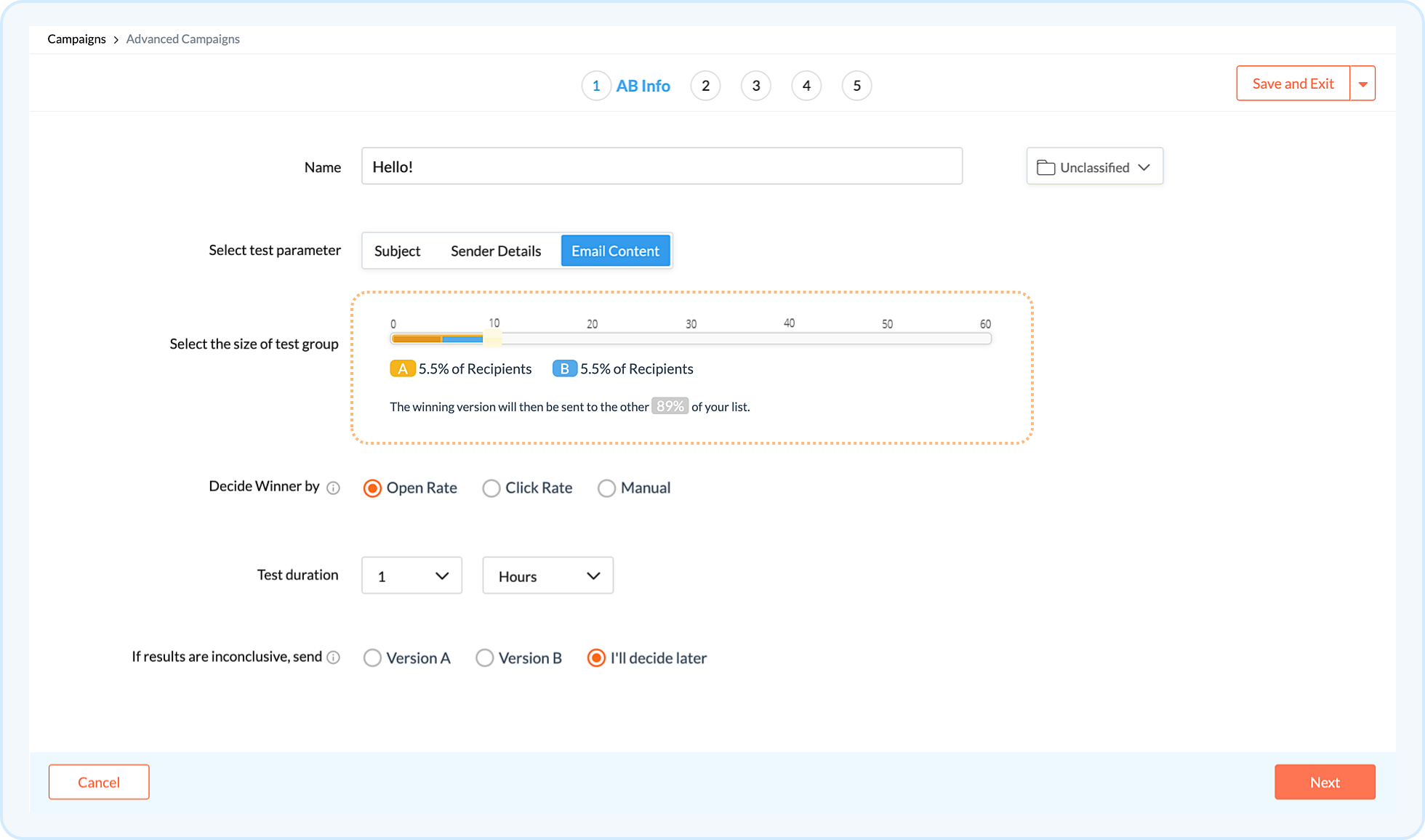Select Version A for inconclusive results
The height and width of the screenshot is (840, 1425).
[x=372, y=658]
